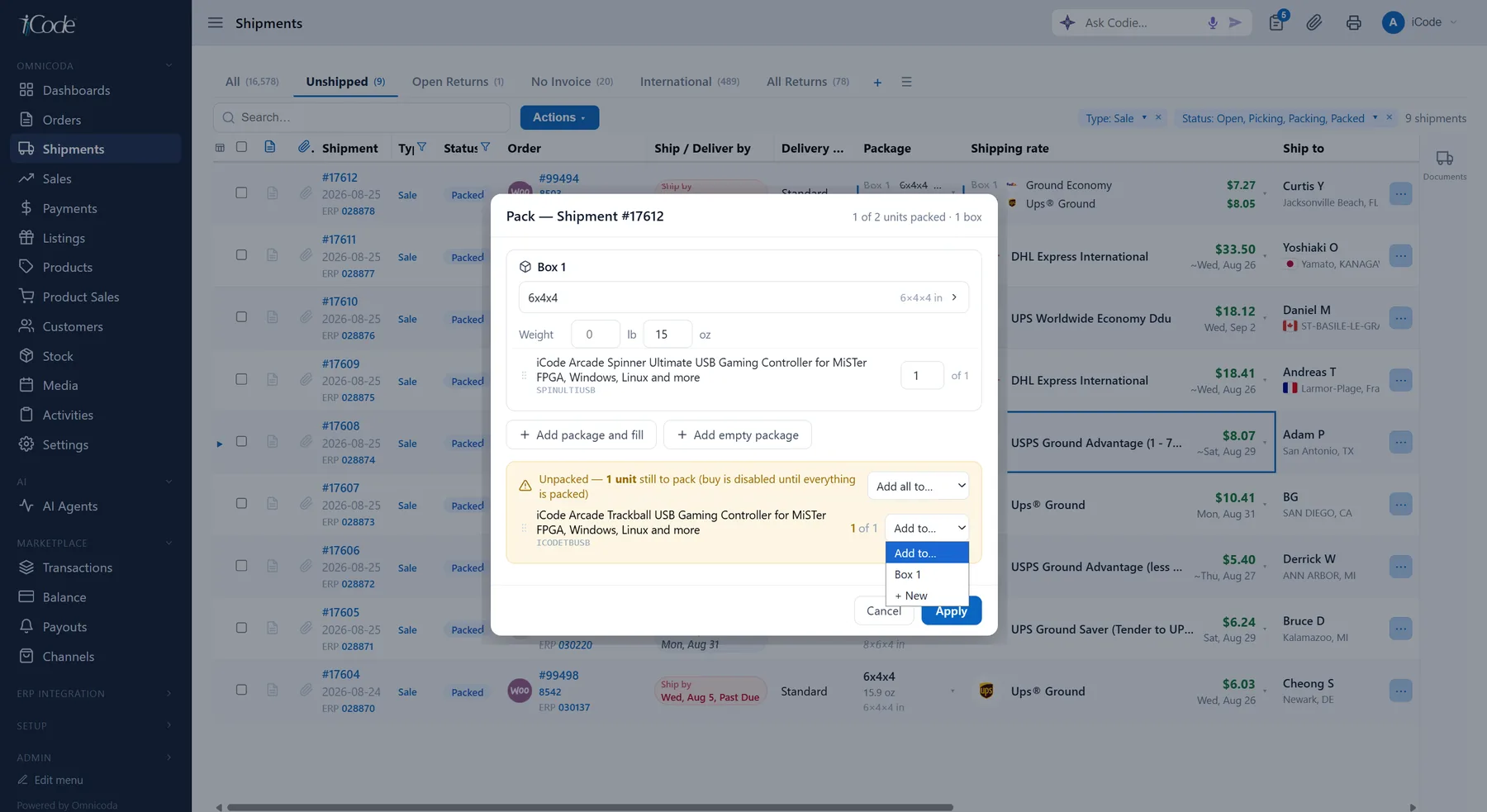This screenshot has height=812, width=1487.
Task: Select checkbox for shipment #17610
Action: 241,317
